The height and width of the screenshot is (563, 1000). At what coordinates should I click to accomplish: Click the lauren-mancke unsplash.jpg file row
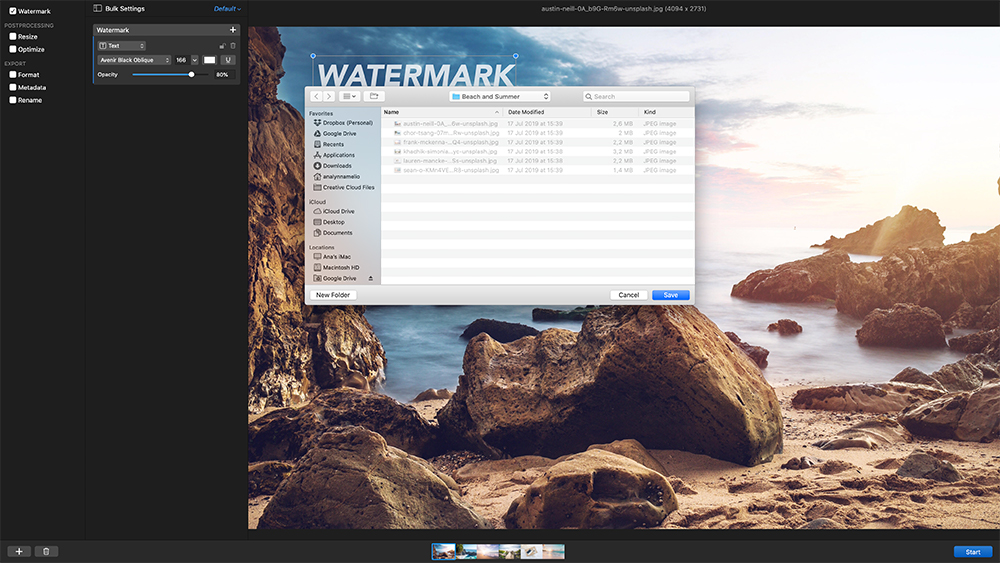pyautogui.click(x=538, y=161)
